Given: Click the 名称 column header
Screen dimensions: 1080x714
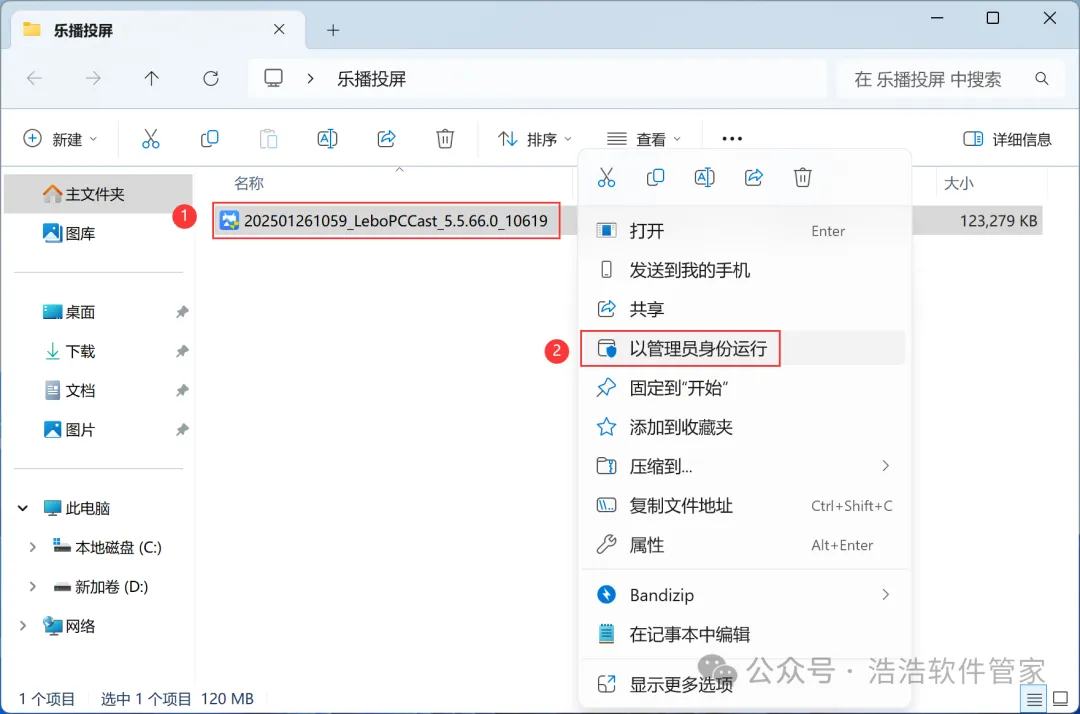Looking at the screenshot, I should coord(249,183).
